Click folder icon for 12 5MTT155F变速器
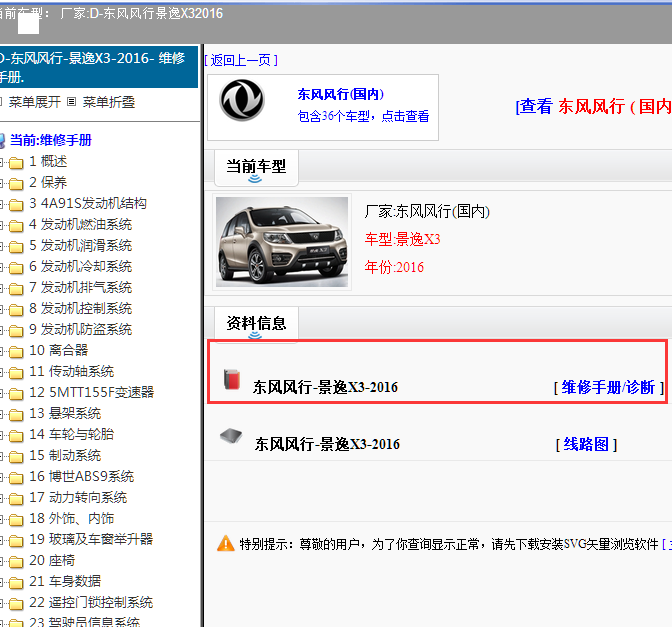Screen dimensions: 672x627 tap(16, 394)
